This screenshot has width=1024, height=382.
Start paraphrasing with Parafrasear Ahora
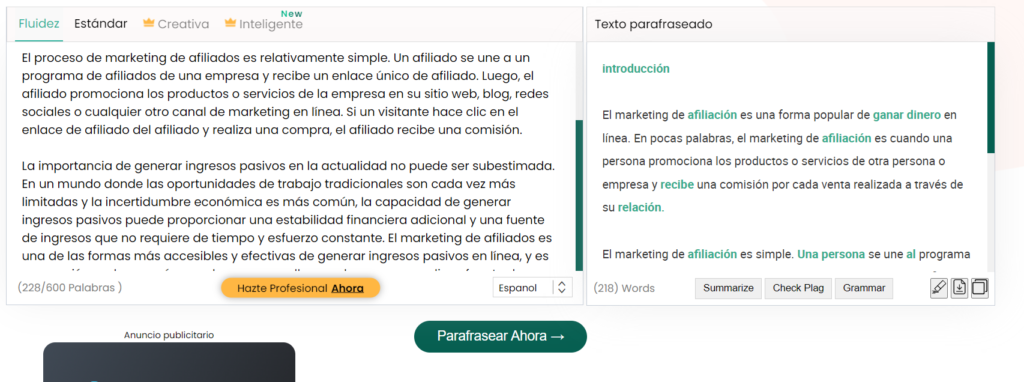[x=500, y=336]
